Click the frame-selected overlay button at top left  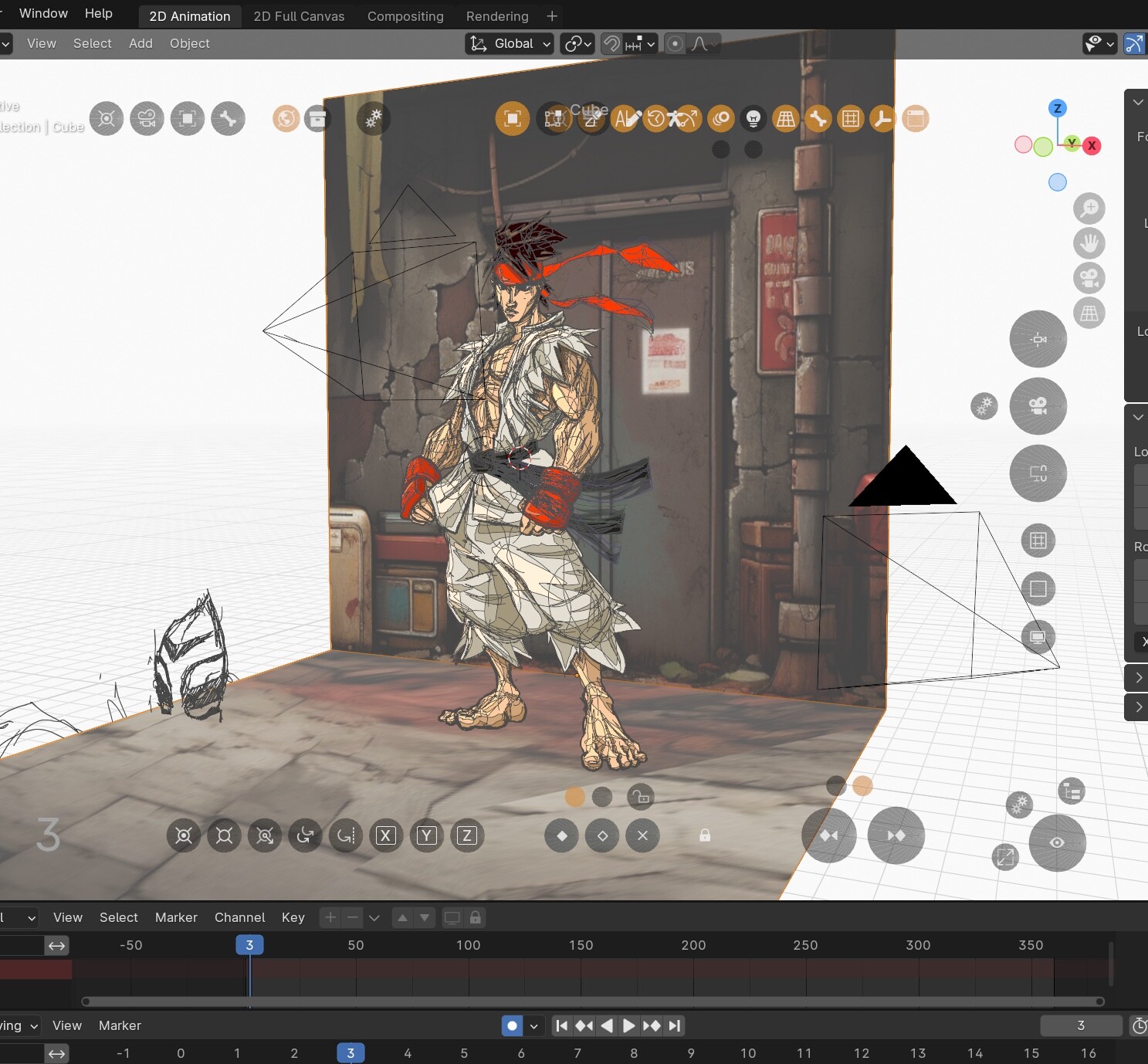188,119
